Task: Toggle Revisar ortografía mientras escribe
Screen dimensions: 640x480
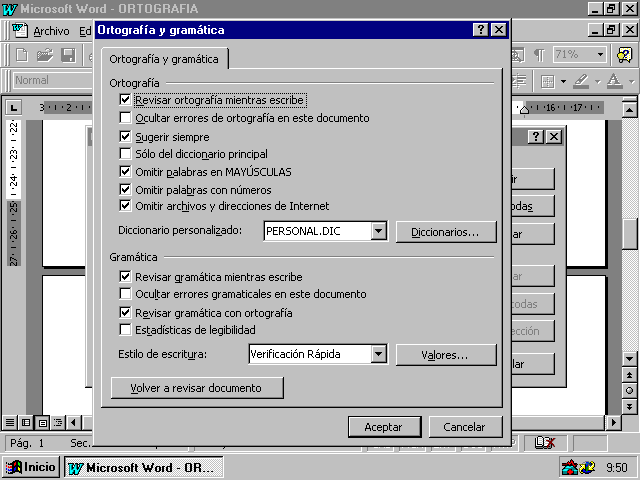Action: [x=125, y=100]
